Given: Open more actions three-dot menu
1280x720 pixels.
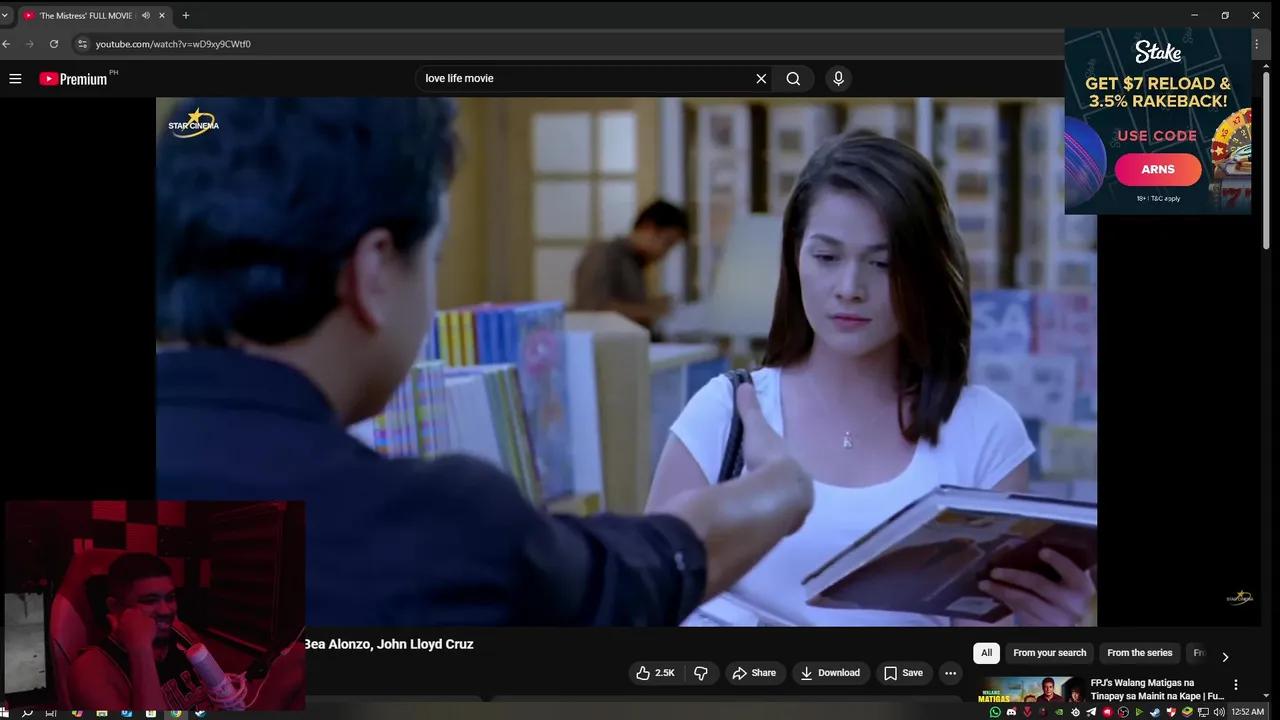Looking at the screenshot, I should 950,673.
